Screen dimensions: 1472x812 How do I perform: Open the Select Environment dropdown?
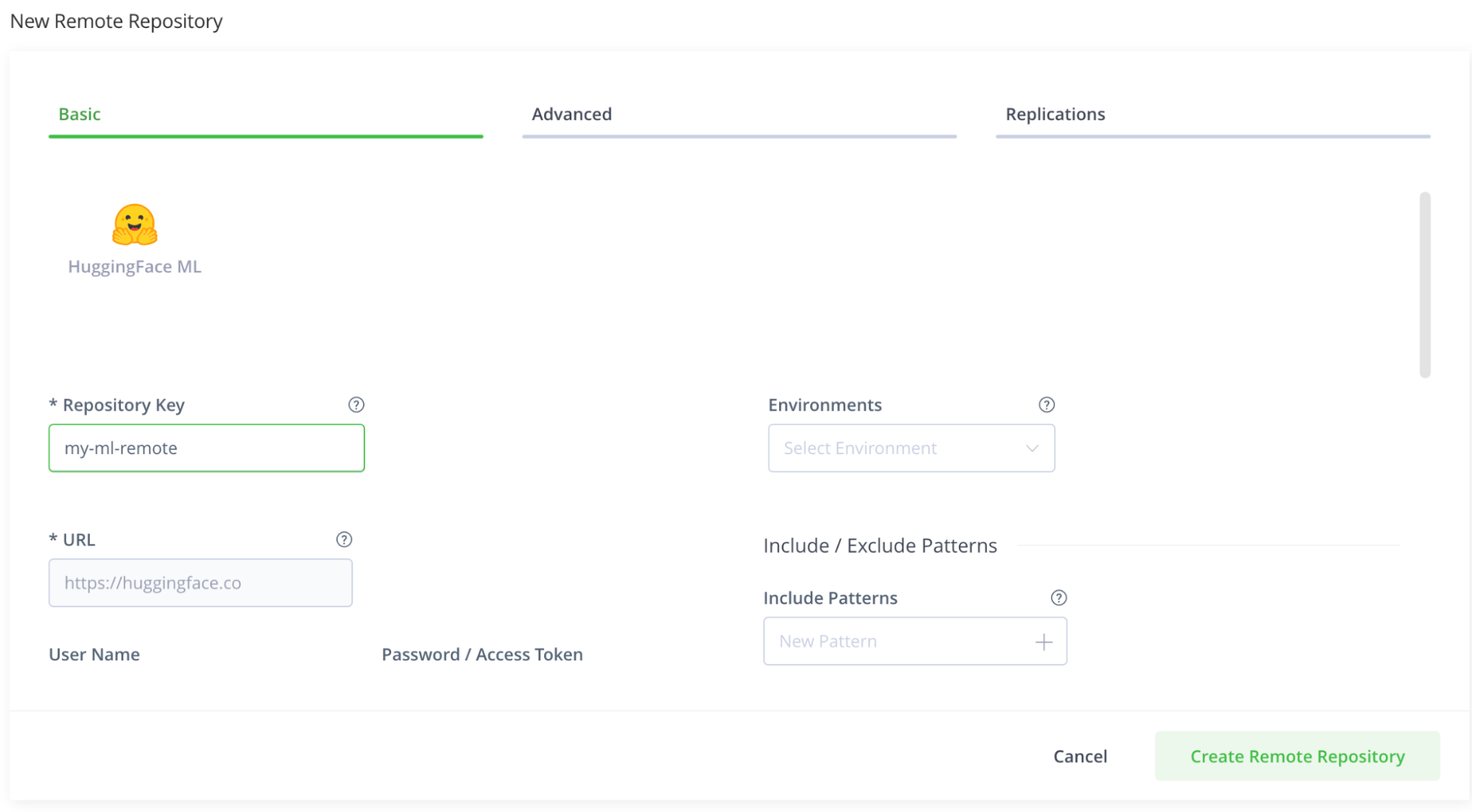click(911, 448)
